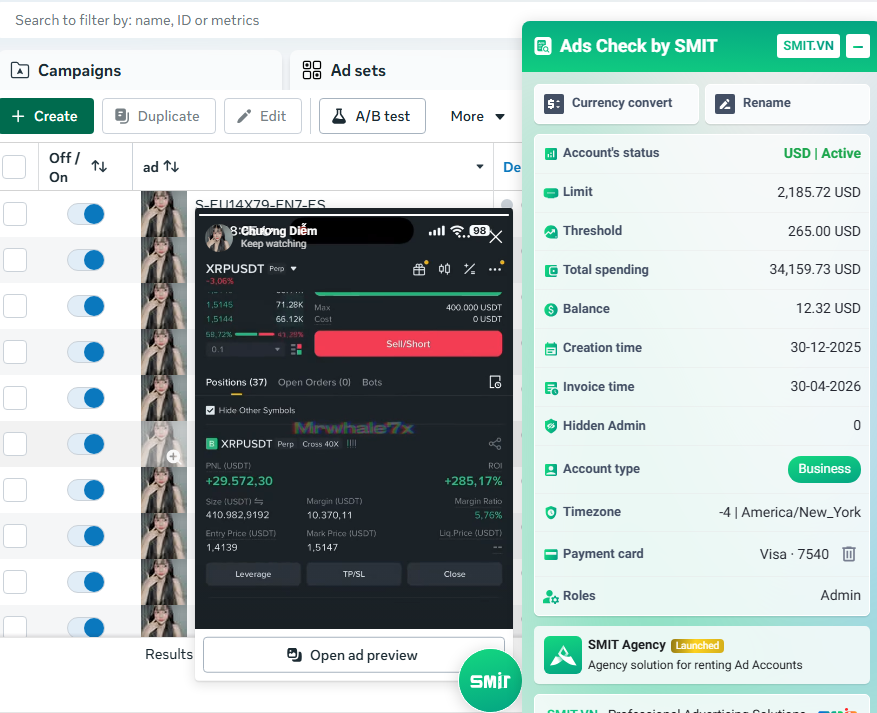Click the Roles user gear icon
This screenshot has width=877, height=713.
551,597
